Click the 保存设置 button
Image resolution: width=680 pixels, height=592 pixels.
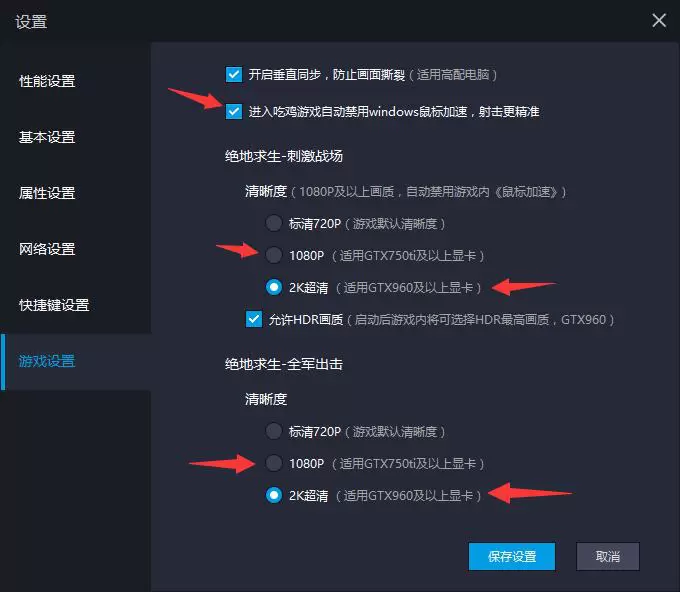[x=512, y=556]
